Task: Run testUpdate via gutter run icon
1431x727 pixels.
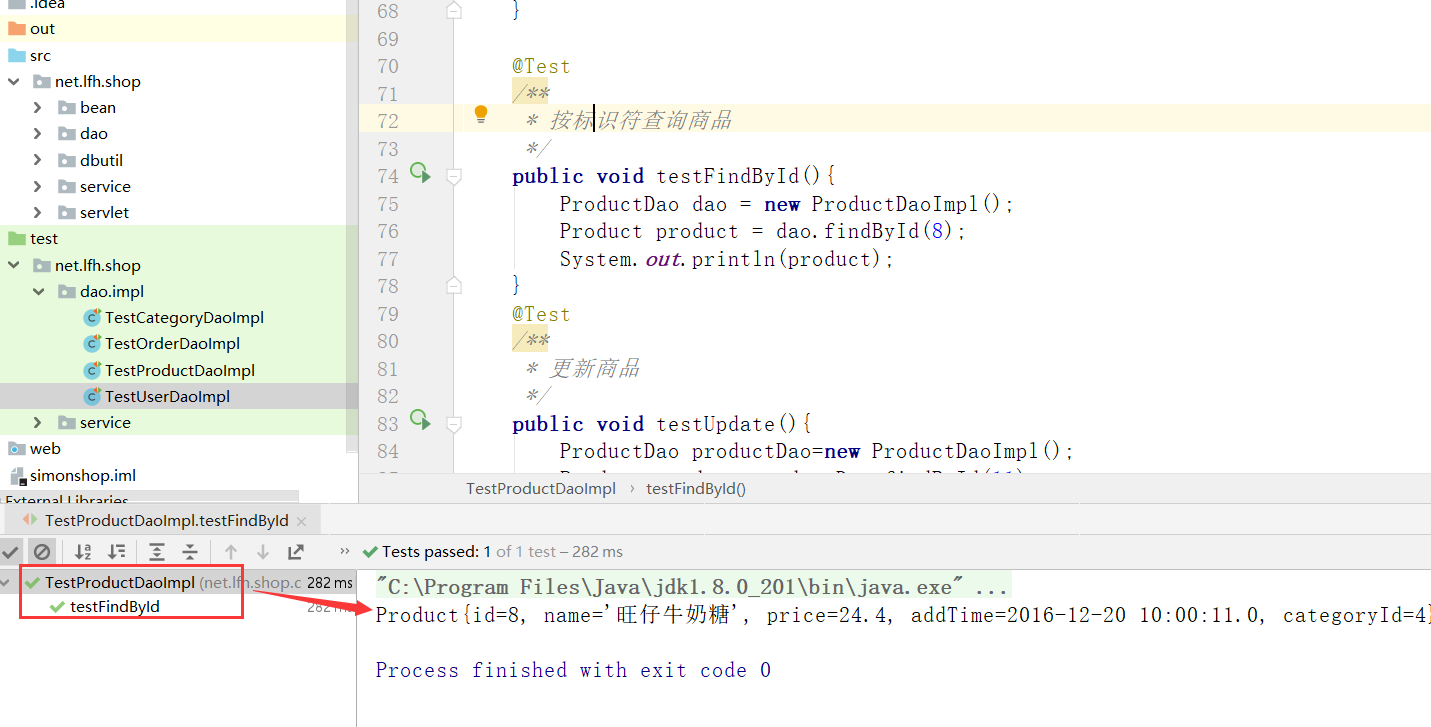Action: 420,420
